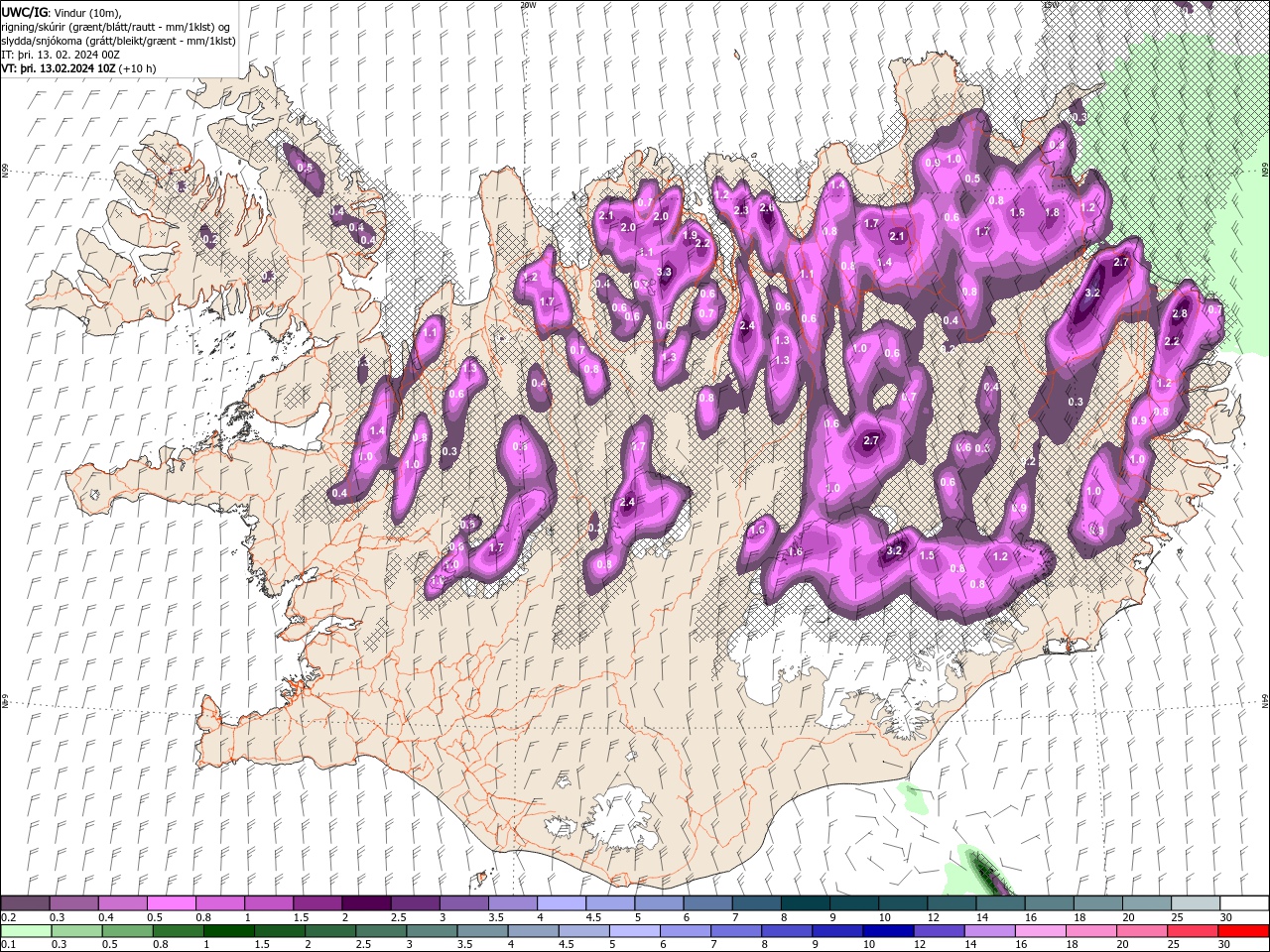Click the pale grey 25–30 snow legend swatch
The width and height of the screenshot is (1270, 952).
1195,903
